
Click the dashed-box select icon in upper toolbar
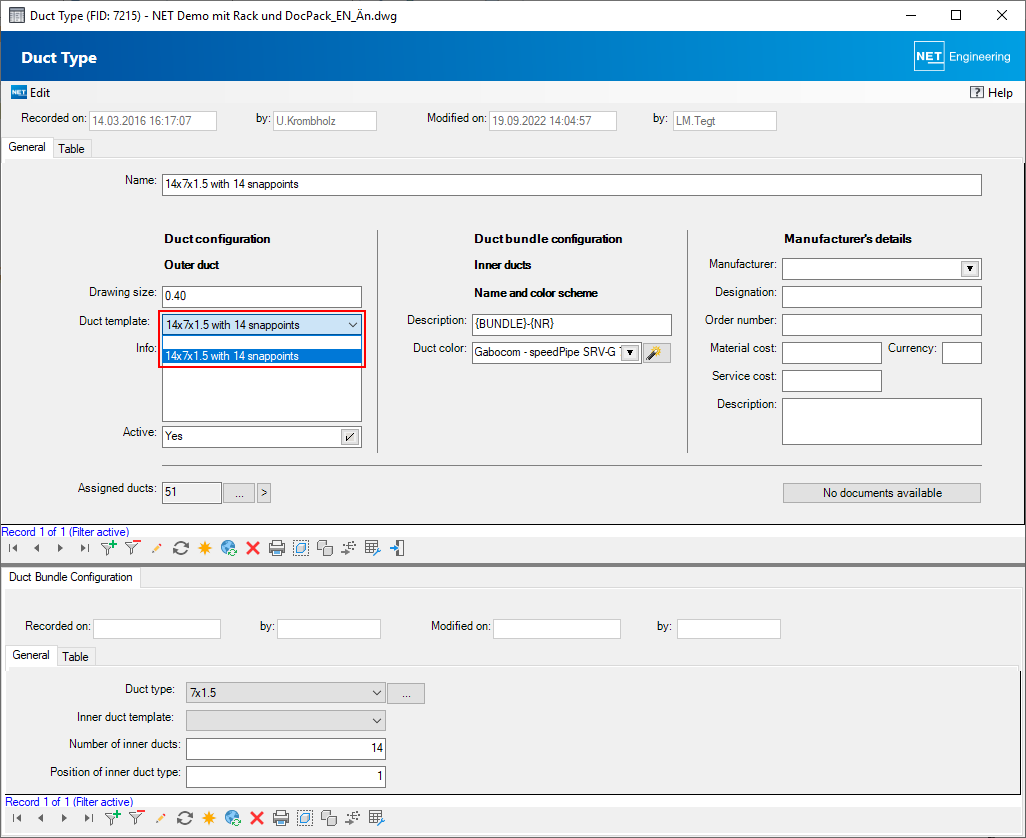(301, 548)
